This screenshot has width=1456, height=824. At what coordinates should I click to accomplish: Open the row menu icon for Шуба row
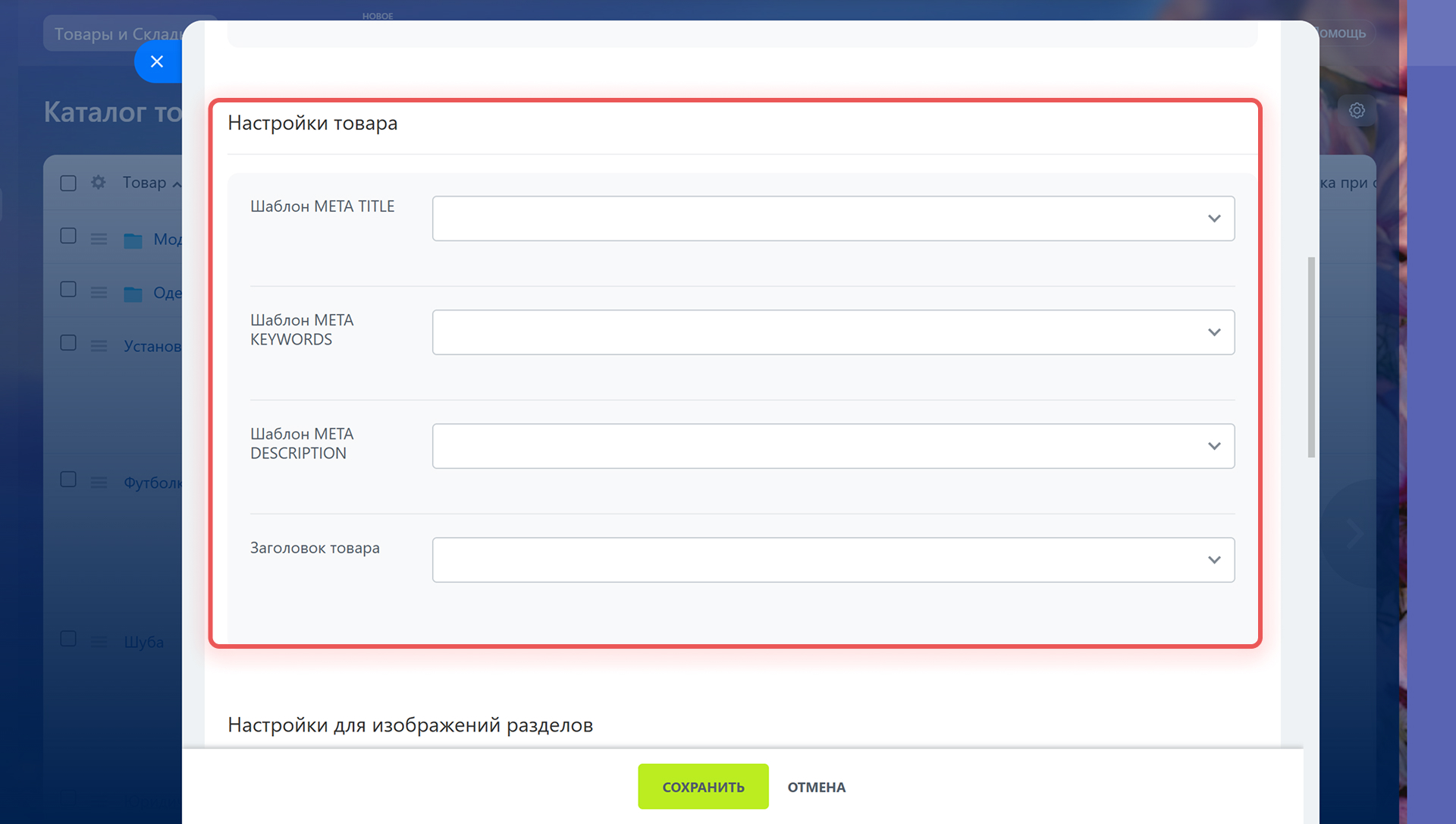[x=99, y=642]
